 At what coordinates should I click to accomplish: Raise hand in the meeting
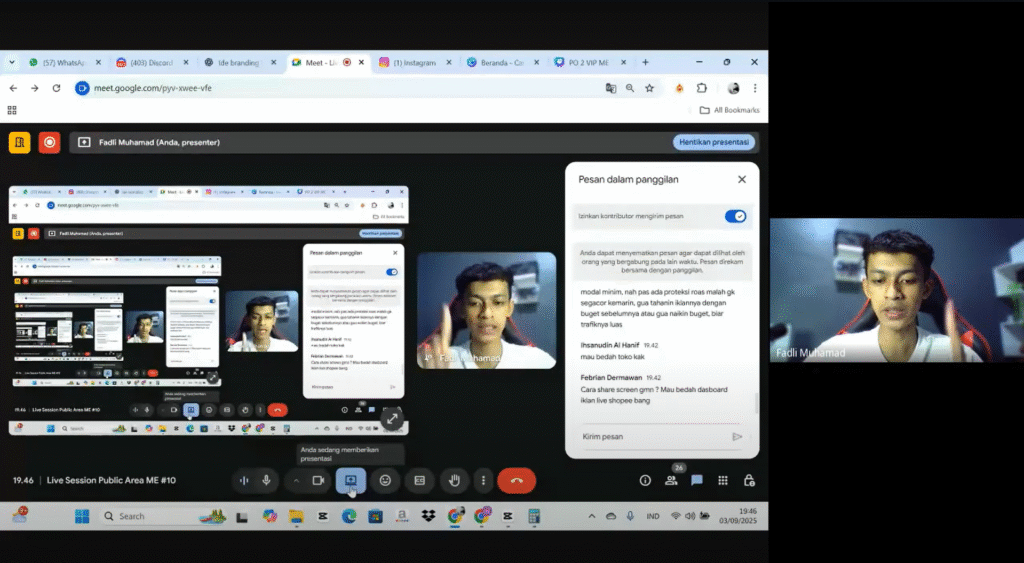pyautogui.click(x=454, y=481)
